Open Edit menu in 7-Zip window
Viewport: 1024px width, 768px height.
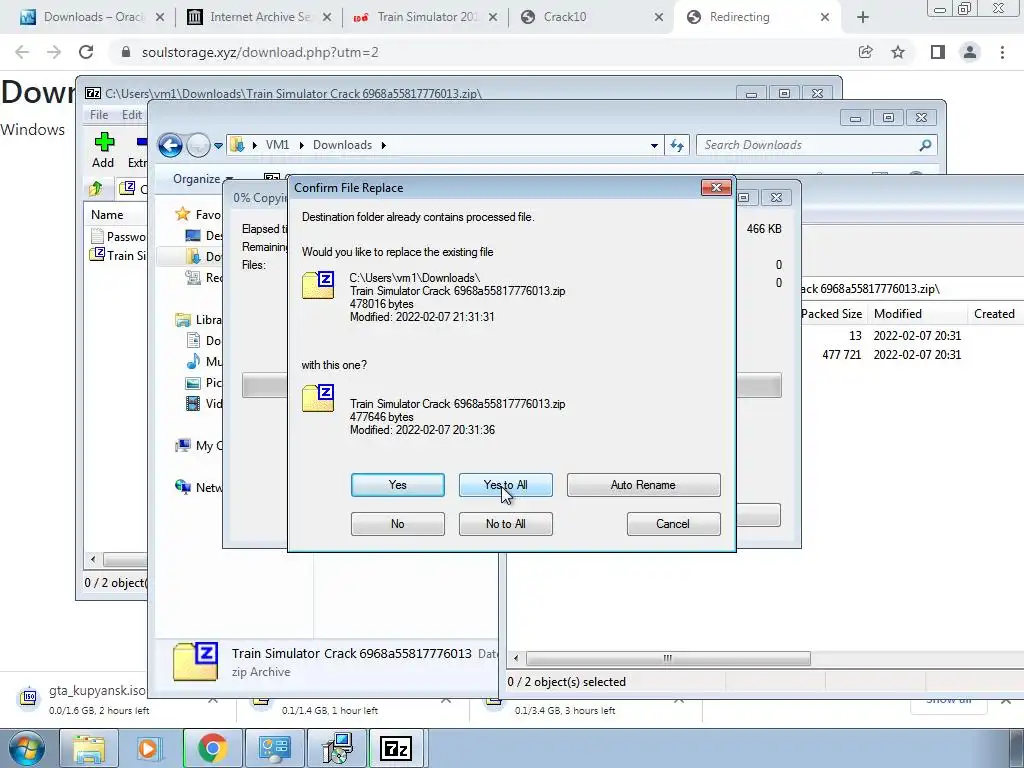point(131,115)
